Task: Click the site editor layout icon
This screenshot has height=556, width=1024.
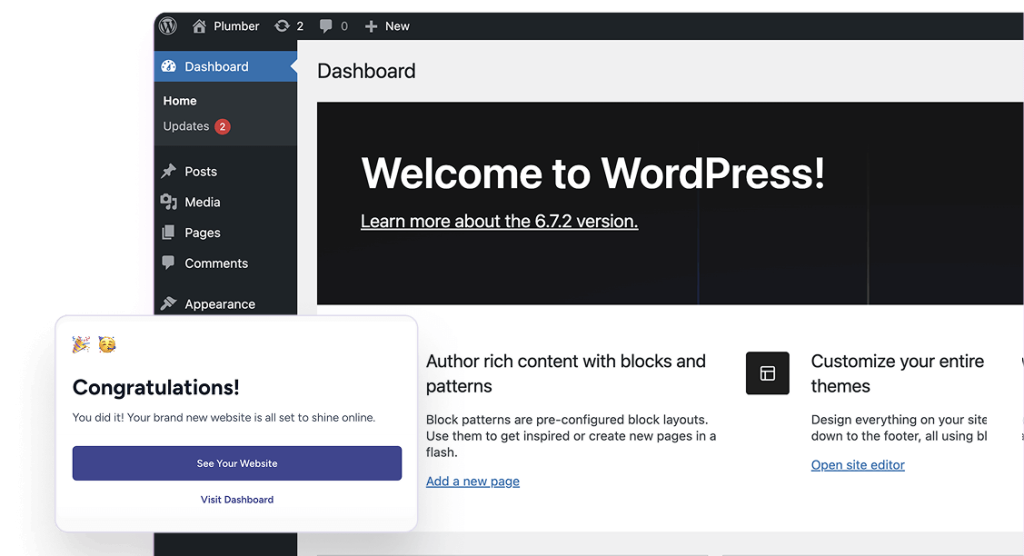Action: point(767,373)
